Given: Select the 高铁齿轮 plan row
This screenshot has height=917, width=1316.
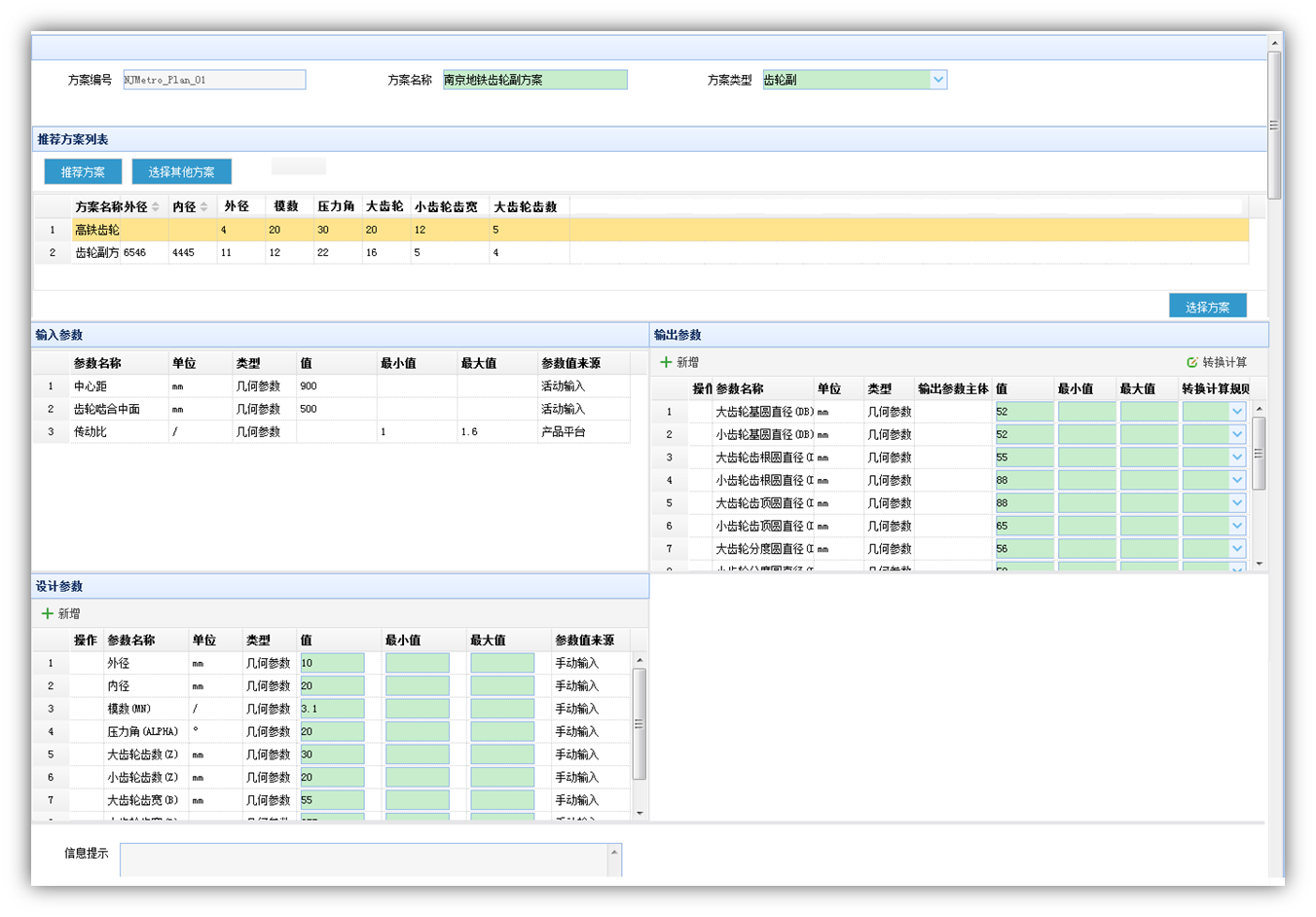Looking at the screenshot, I should 641,230.
